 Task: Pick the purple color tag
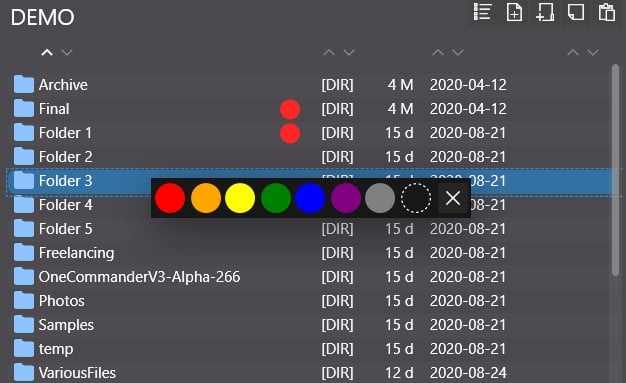346,198
